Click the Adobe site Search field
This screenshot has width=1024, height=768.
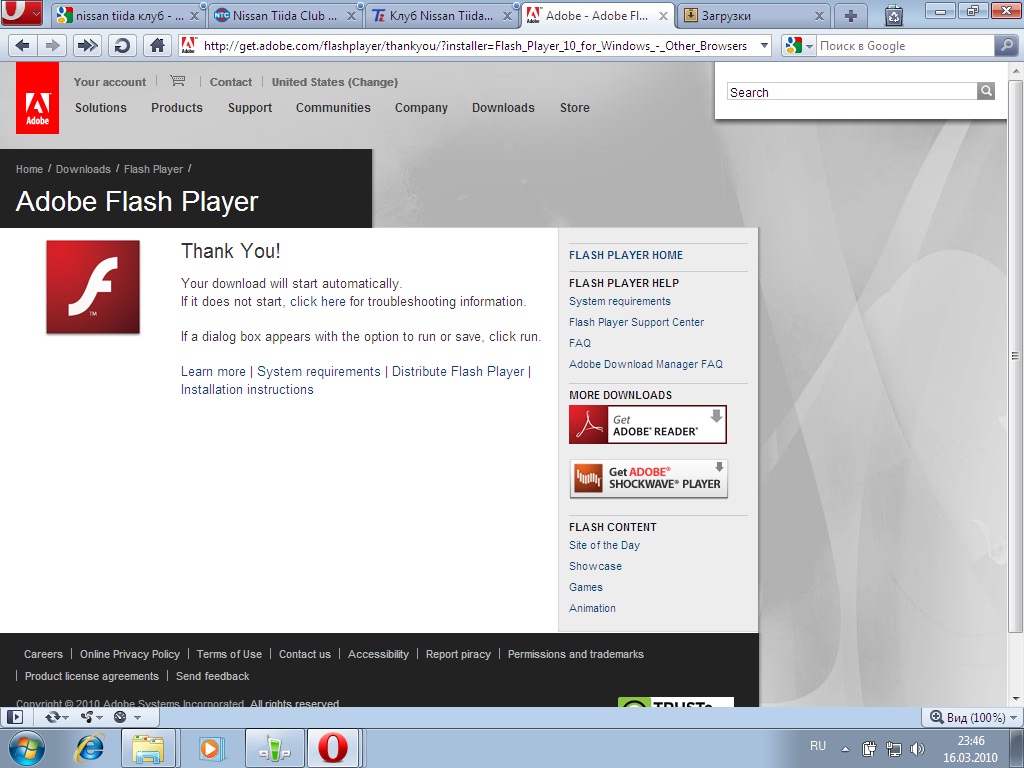pos(852,92)
